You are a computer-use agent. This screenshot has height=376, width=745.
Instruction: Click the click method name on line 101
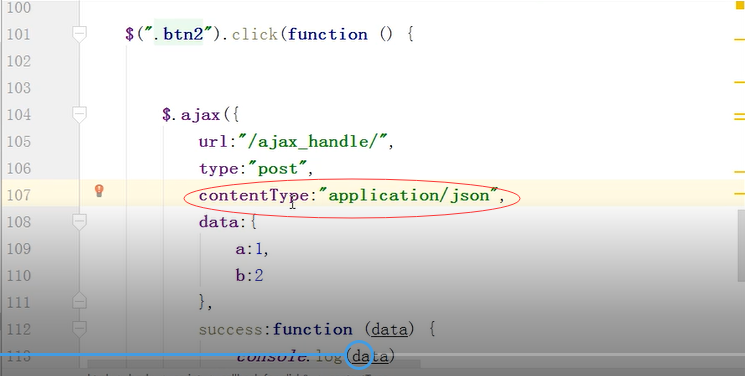tap(255, 34)
